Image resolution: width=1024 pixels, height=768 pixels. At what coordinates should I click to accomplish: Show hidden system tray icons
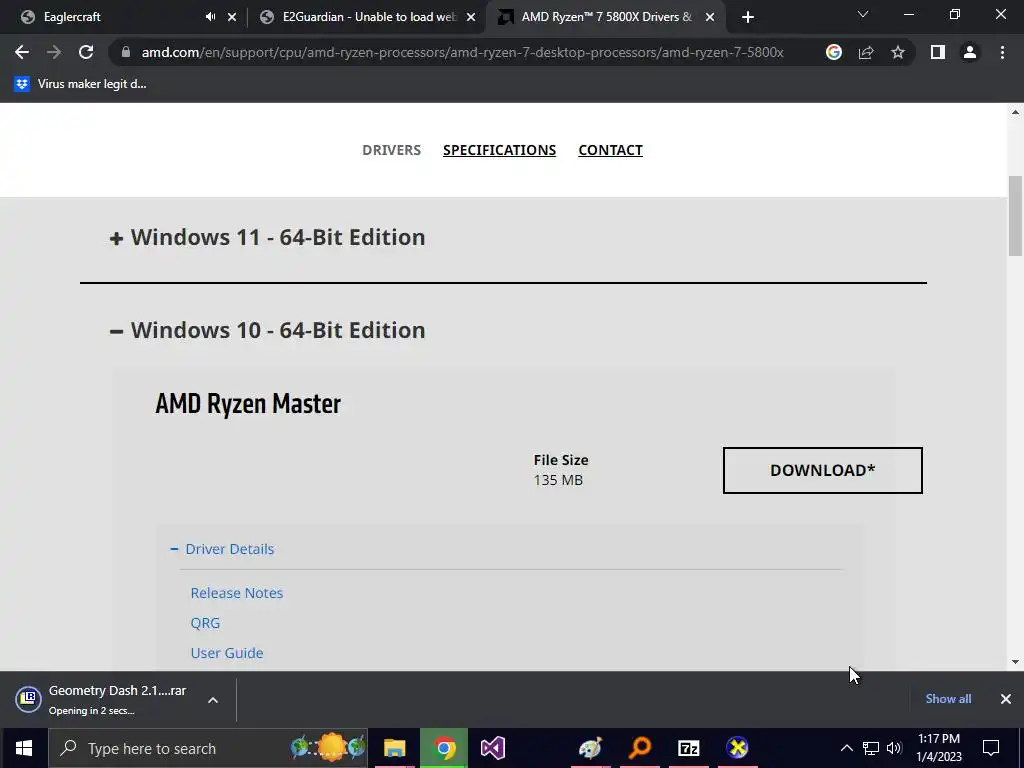point(846,748)
